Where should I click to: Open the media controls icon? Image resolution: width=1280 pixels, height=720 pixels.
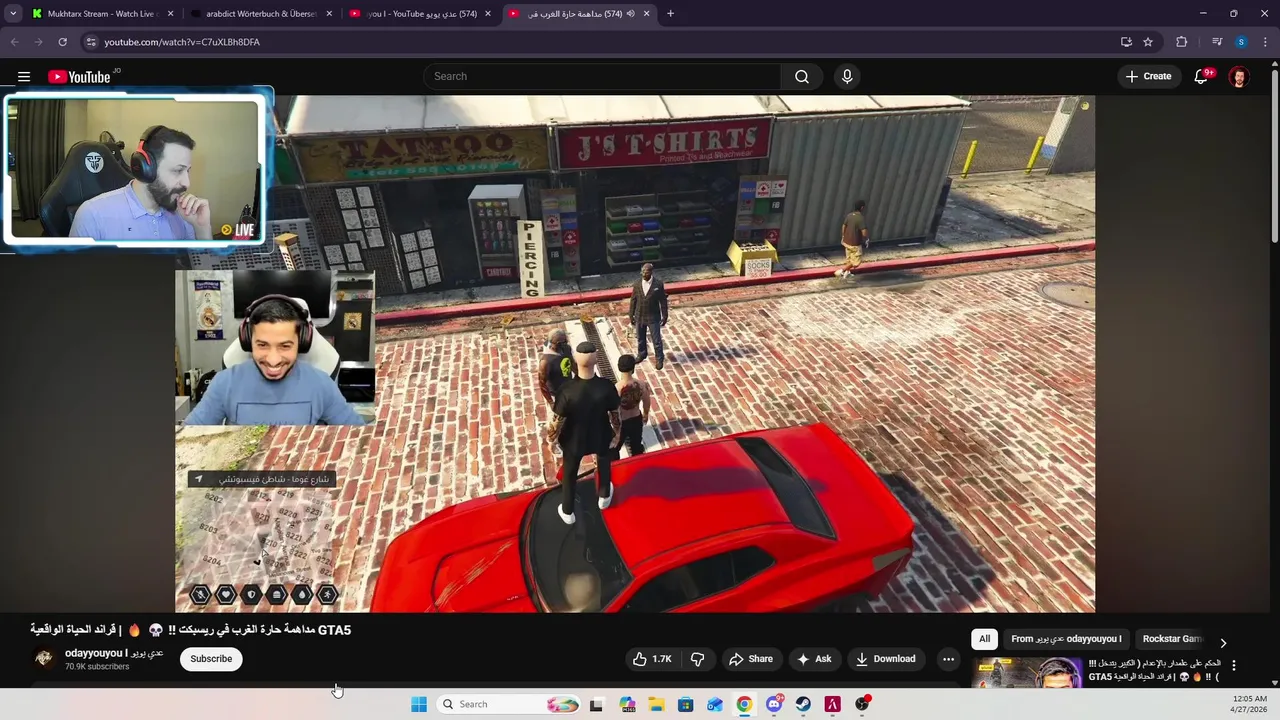(1217, 42)
